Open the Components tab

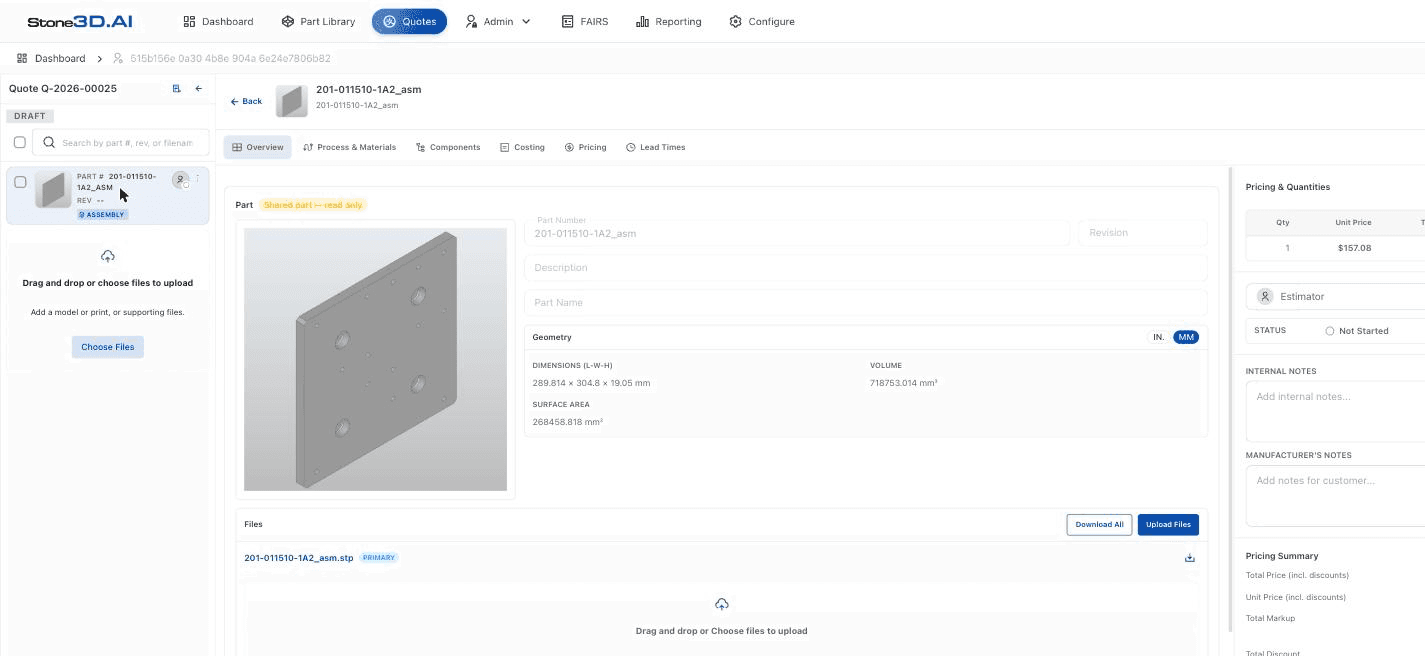pos(448,147)
